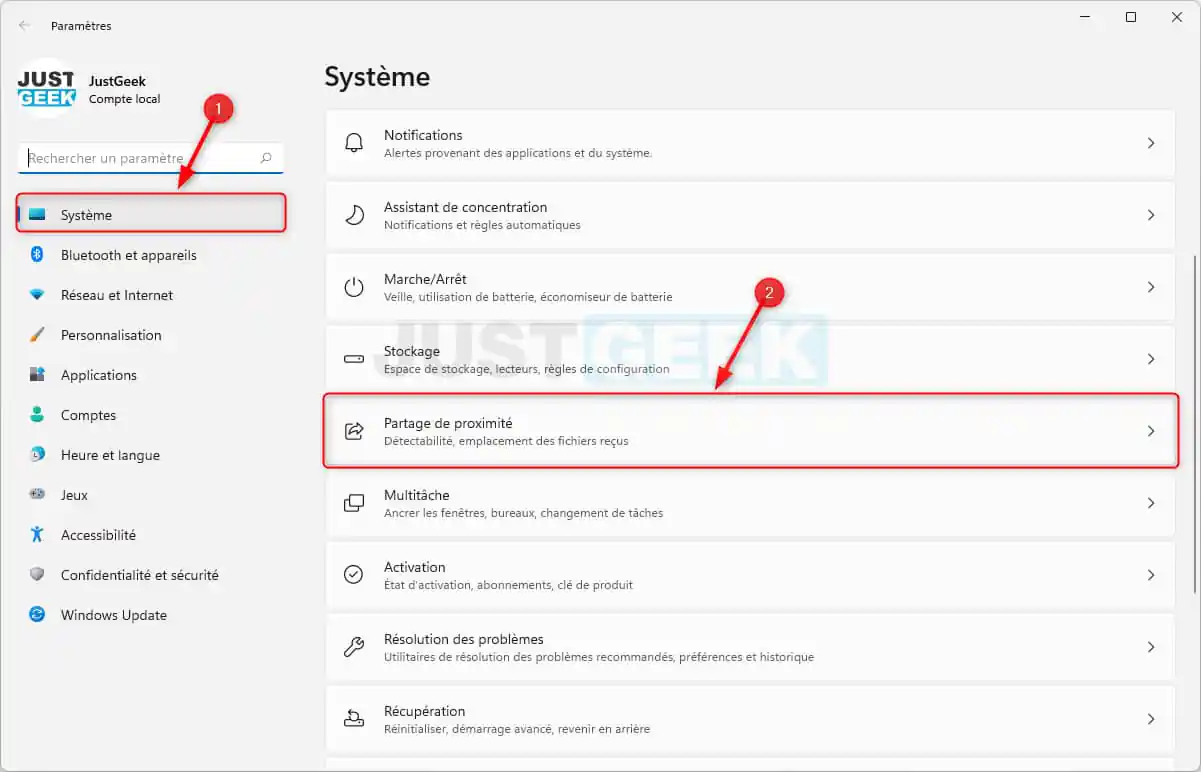
Task: Click the Applications icon in sidebar
Action: tap(37, 375)
